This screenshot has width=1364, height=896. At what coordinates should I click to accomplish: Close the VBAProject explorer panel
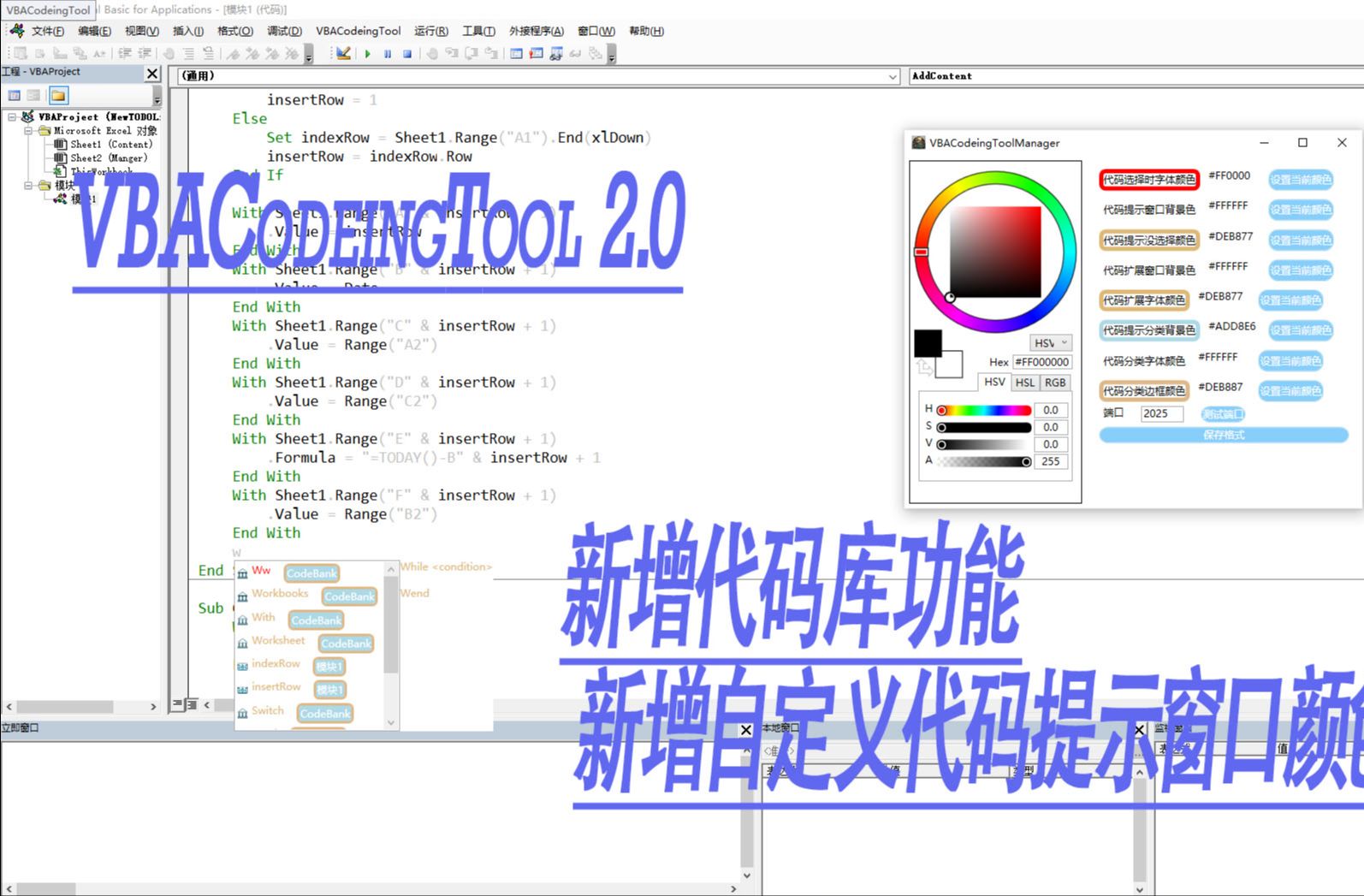point(152,74)
